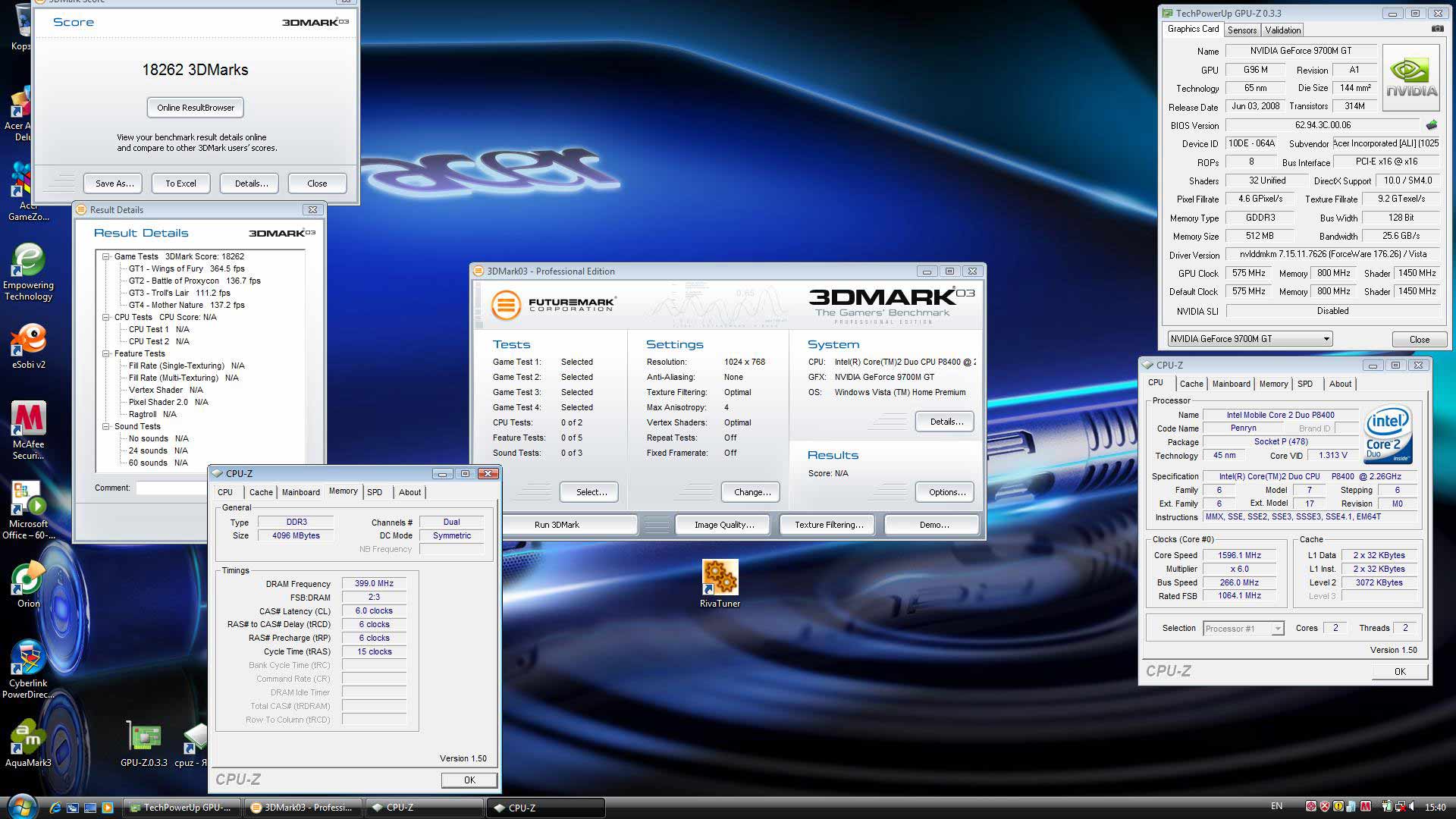Select the GT4 - Mother Nature row

coord(187,305)
